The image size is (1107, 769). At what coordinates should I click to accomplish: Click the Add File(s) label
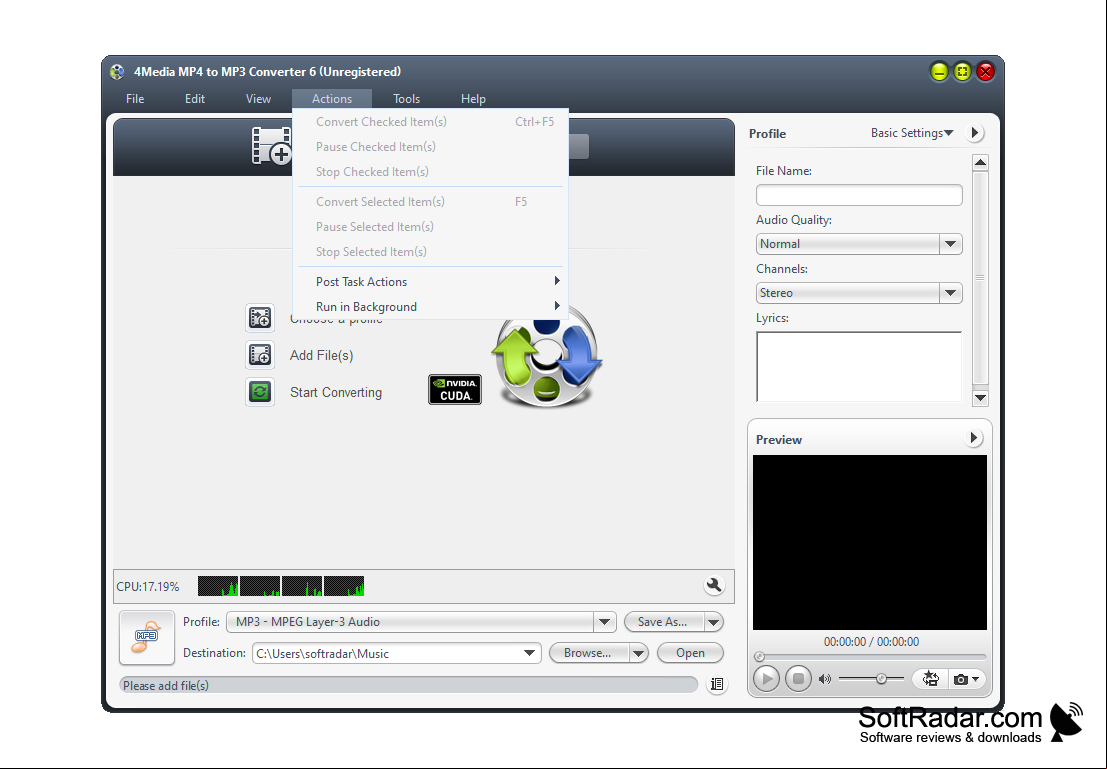(321, 355)
